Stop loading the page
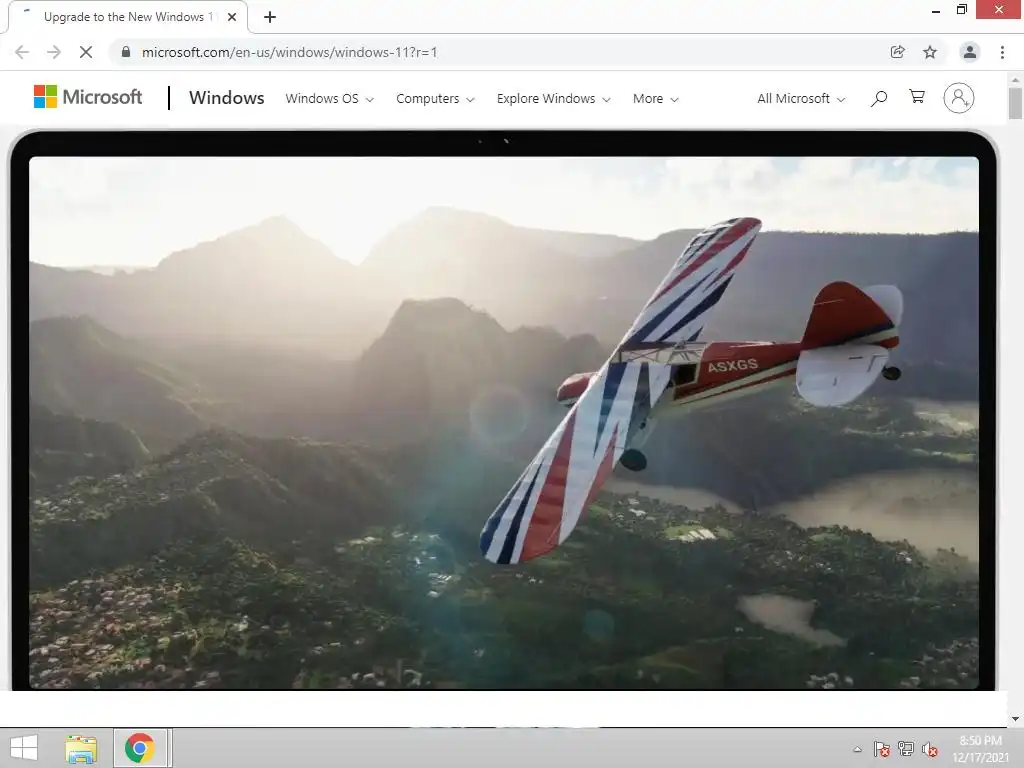 86,52
